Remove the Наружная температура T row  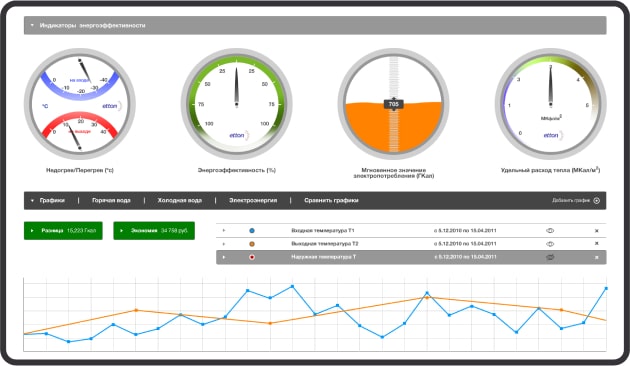597,257
